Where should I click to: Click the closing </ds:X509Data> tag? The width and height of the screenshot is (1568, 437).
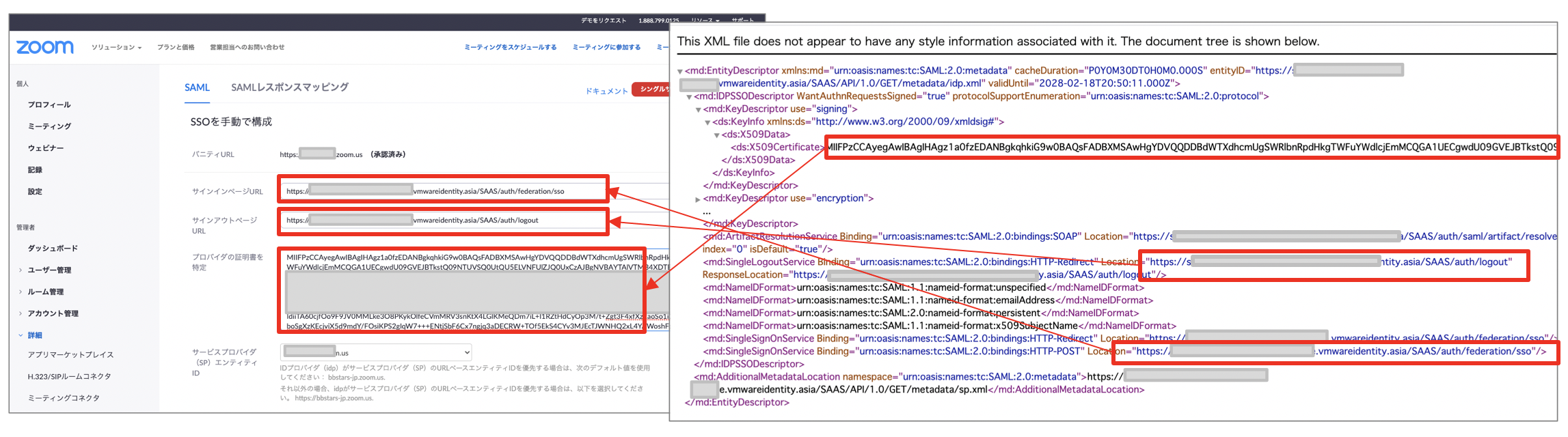pyautogui.click(x=759, y=160)
